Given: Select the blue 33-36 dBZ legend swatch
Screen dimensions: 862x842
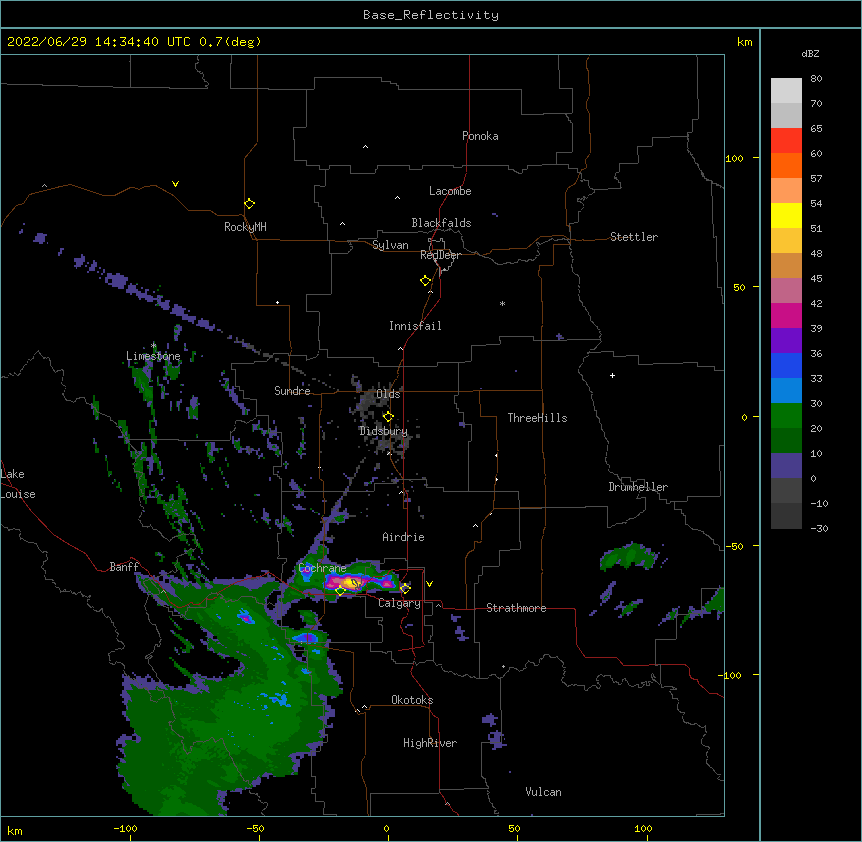Looking at the screenshot, I should coord(786,365).
